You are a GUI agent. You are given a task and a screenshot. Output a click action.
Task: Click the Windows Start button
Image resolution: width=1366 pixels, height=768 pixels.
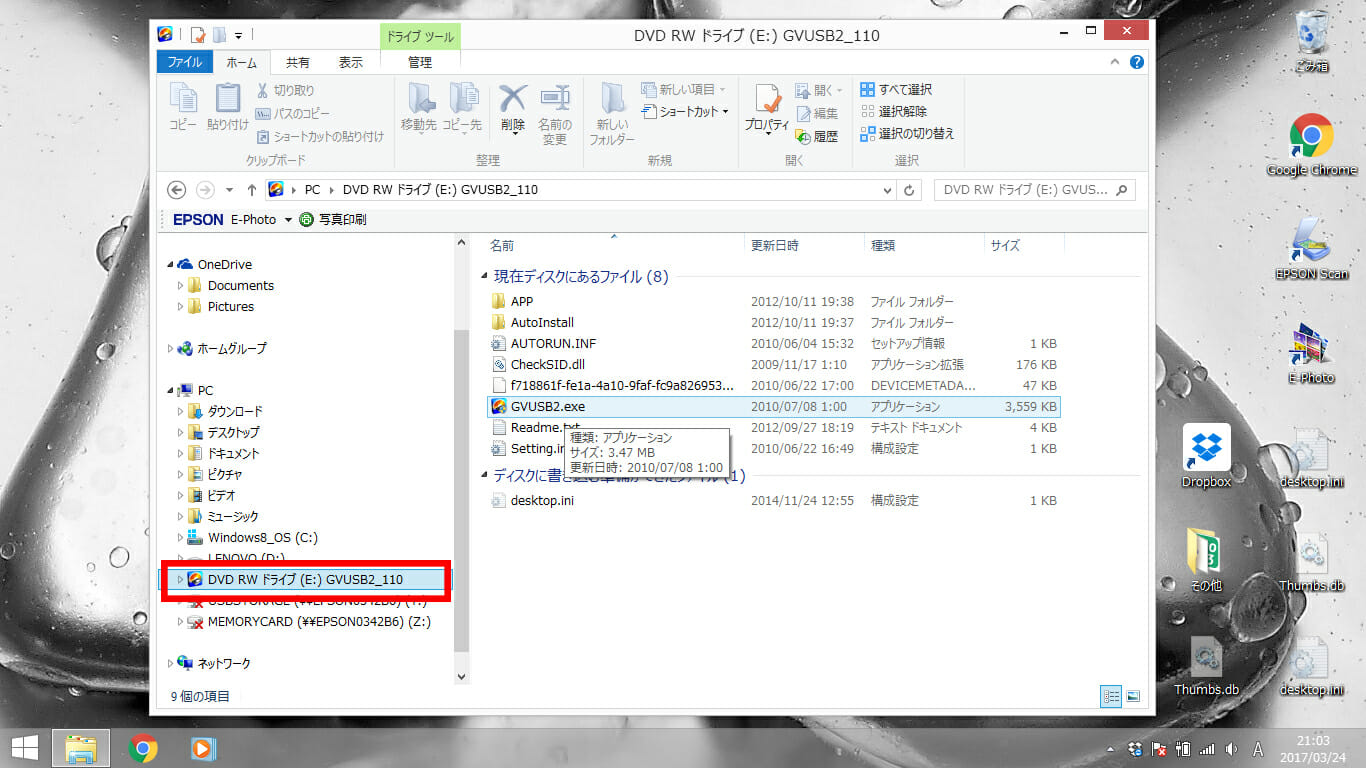[x=24, y=748]
